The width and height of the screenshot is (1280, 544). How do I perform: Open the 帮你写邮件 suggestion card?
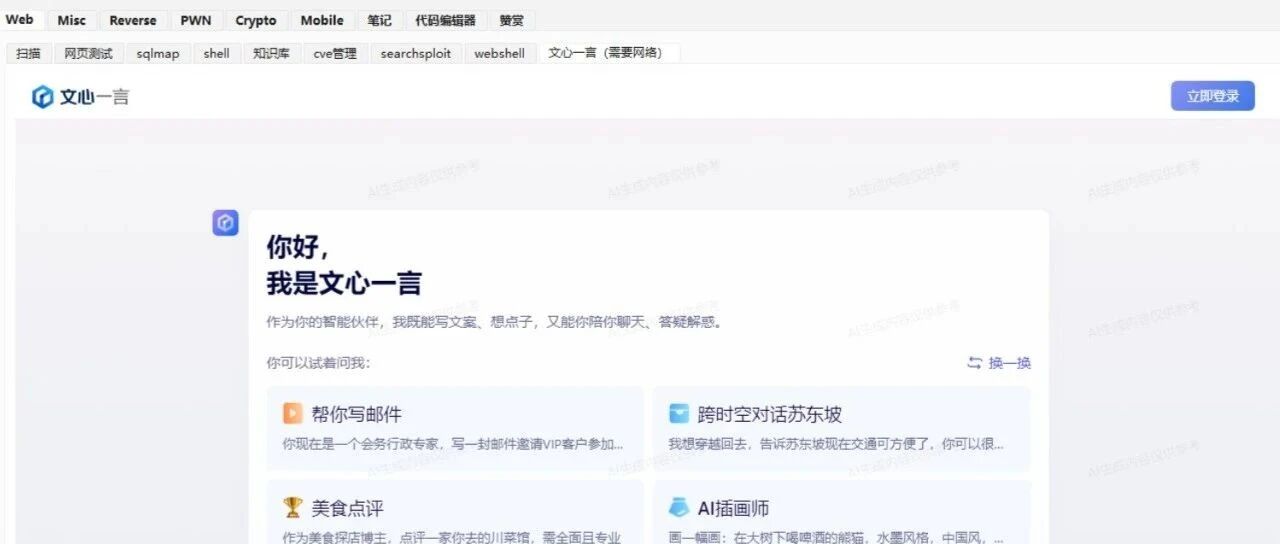tap(455, 428)
